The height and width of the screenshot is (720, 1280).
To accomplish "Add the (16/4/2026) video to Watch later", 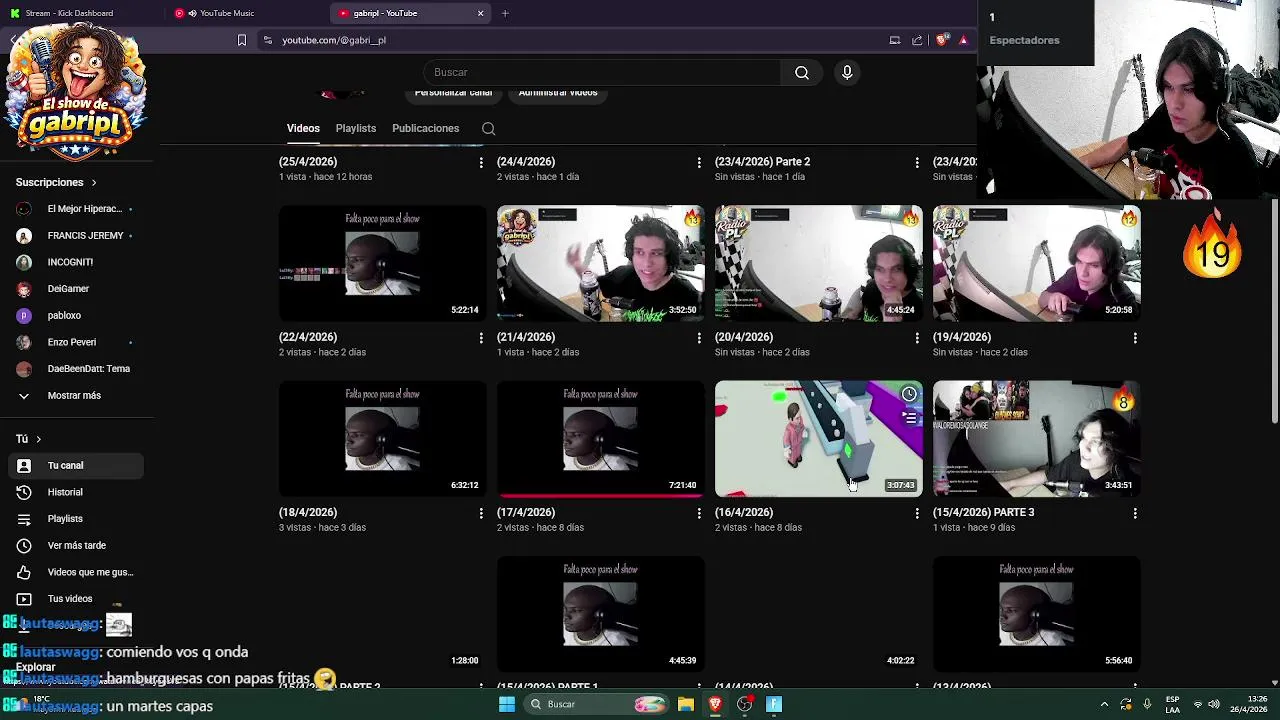I will (x=909, y=395).
